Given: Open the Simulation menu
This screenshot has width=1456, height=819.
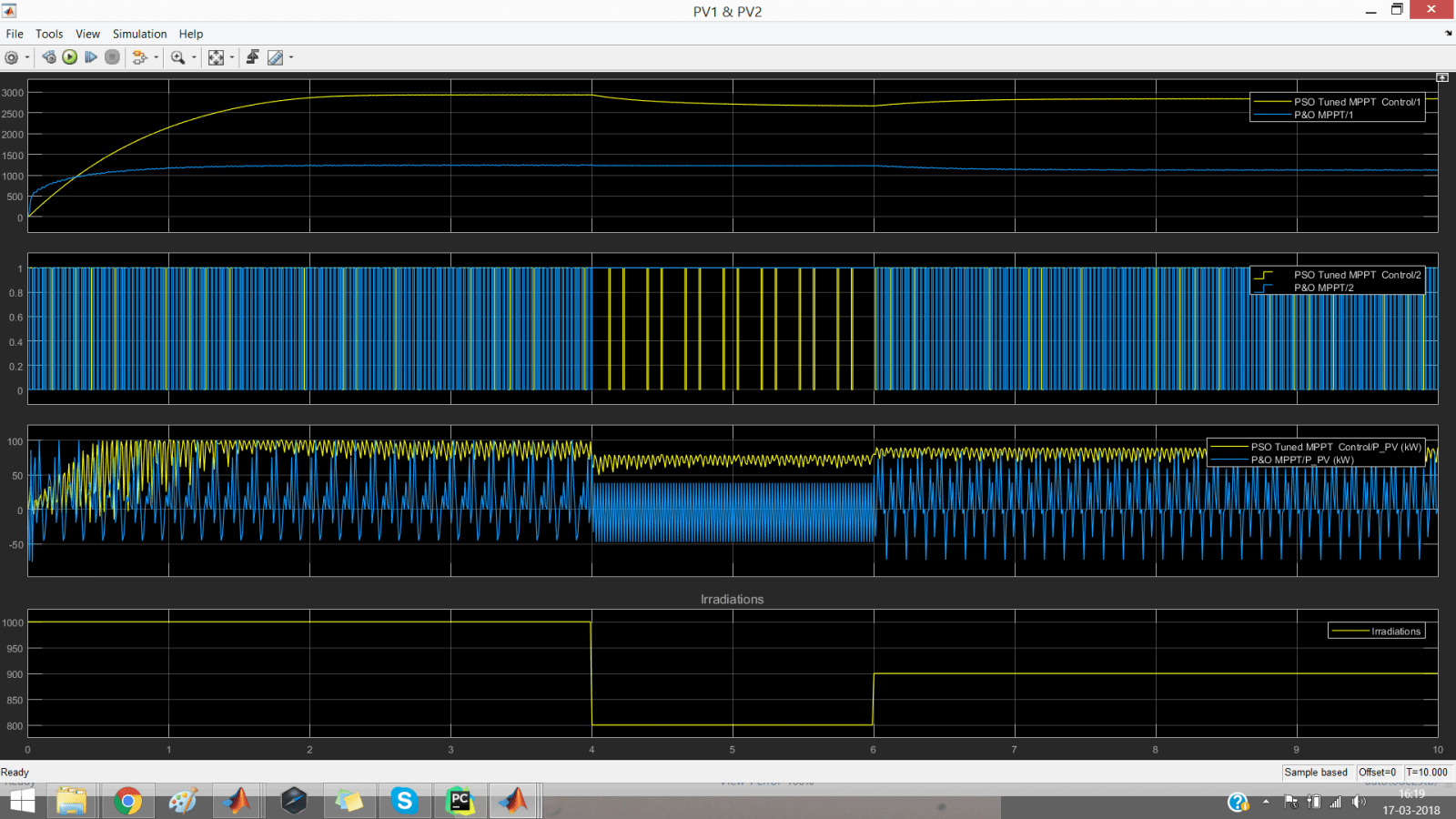Looking at the screenshot, I should point(139,34).
